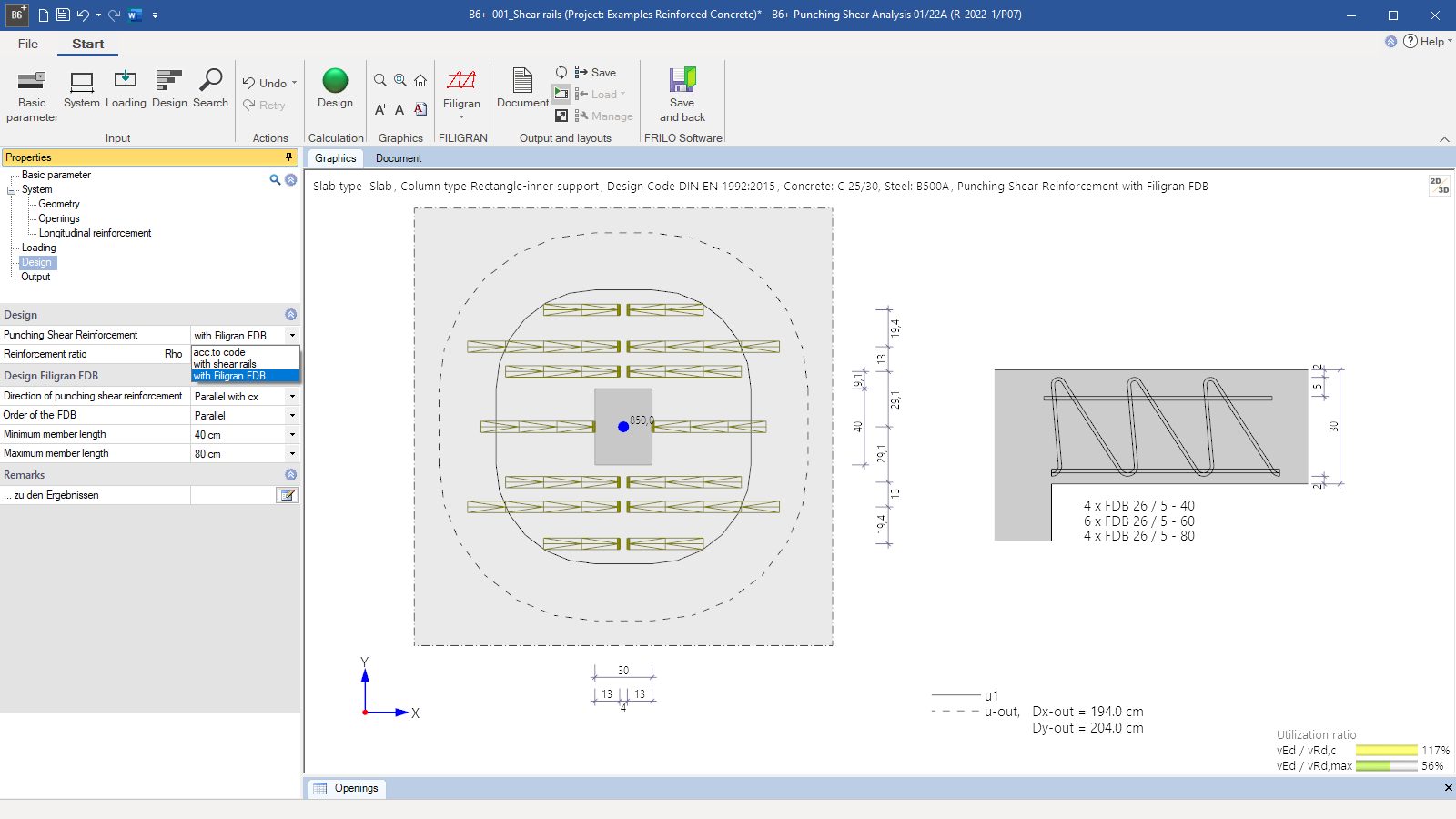Open Maximum member length dropdown

click(292, 453)
